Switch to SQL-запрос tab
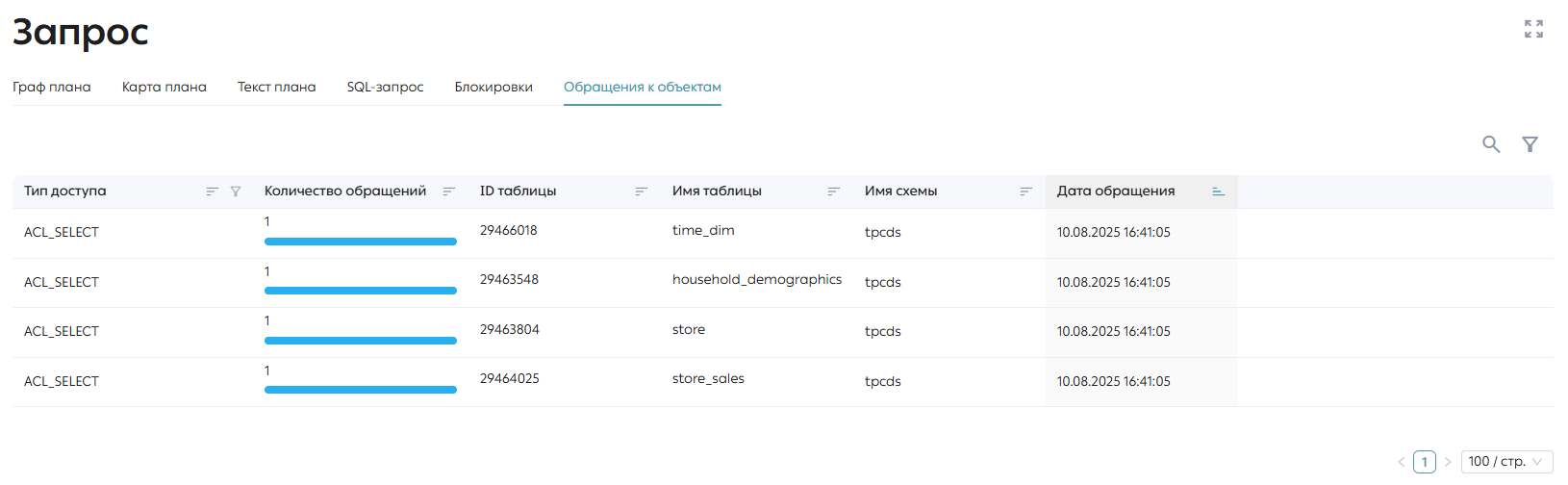Screen dimensions: 1568x485 (385, 87)
